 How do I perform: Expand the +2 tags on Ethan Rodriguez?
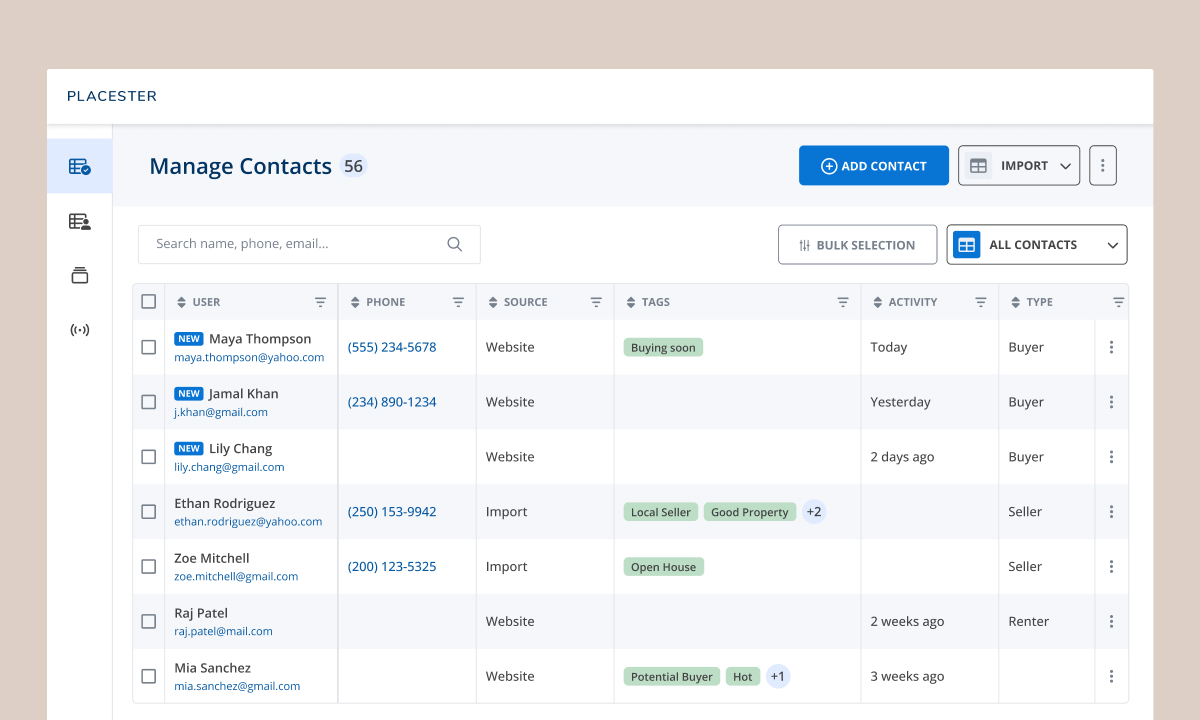click(814, 512)
